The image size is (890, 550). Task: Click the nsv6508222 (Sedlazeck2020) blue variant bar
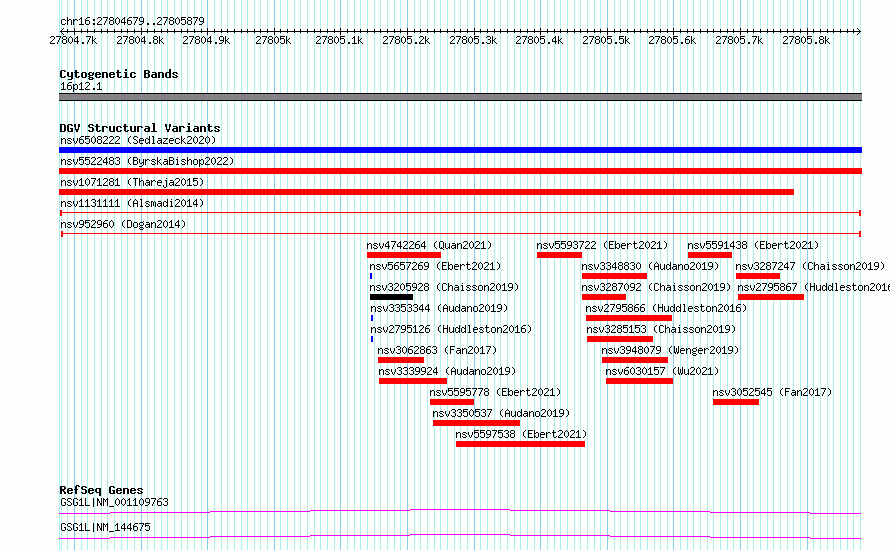tap(460, 150)
